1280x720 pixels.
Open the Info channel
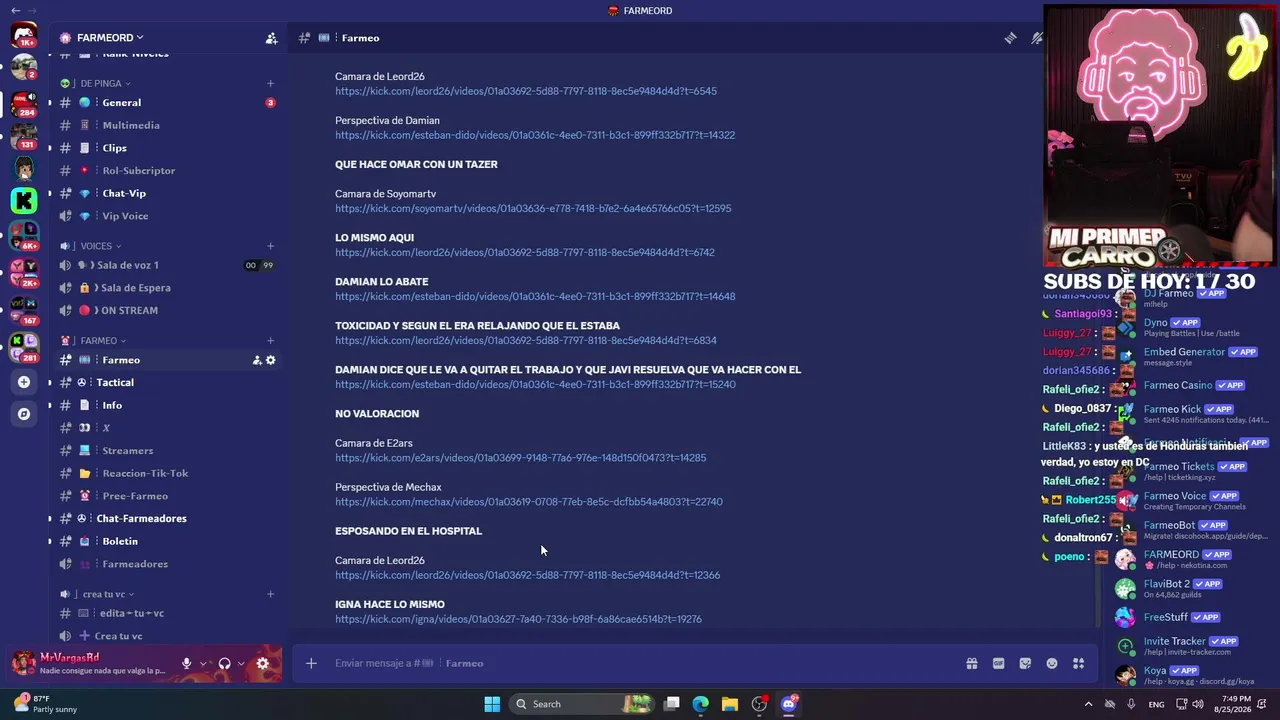pyautogui.click(x=166, y=405)
